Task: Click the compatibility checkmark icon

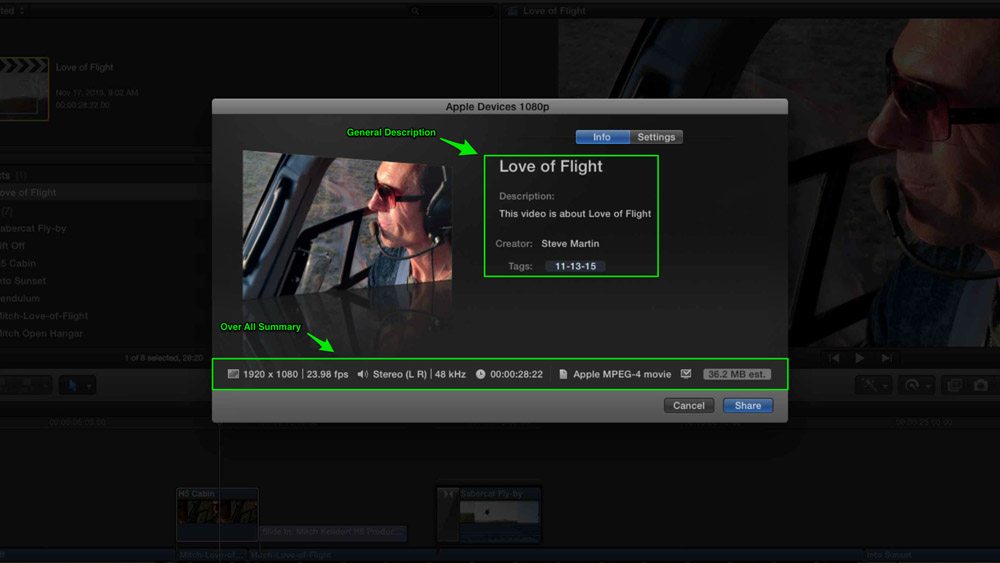Action: (686, 374)
